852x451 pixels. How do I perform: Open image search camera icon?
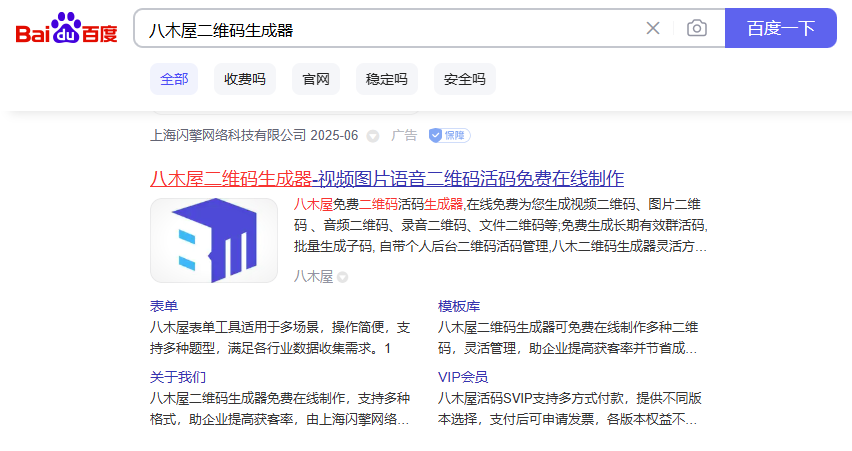tap(697, 28)
